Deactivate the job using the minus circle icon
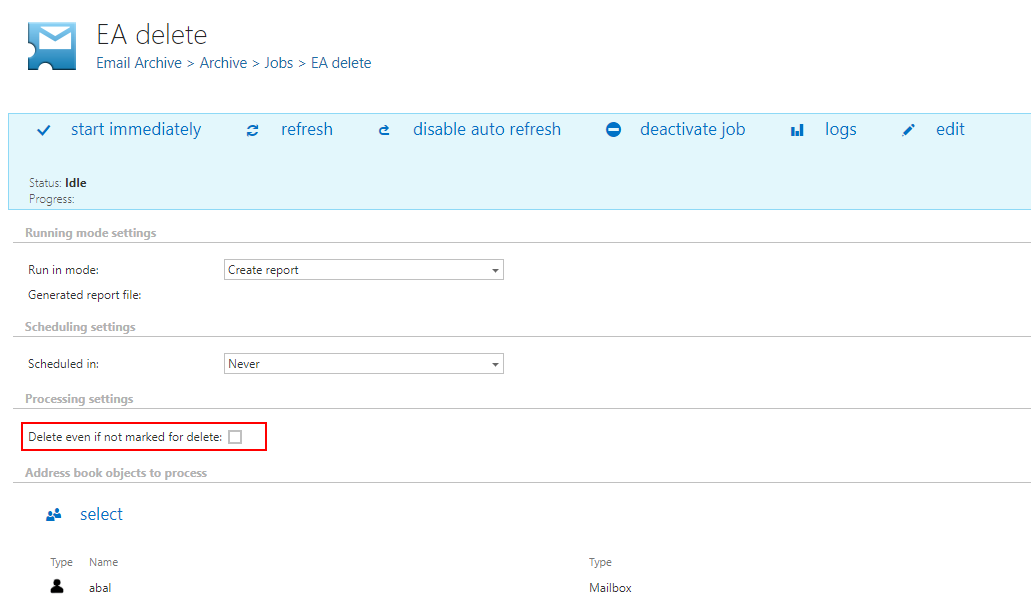The width and height of the screenshot is (1031, 613). click(613, 129)
